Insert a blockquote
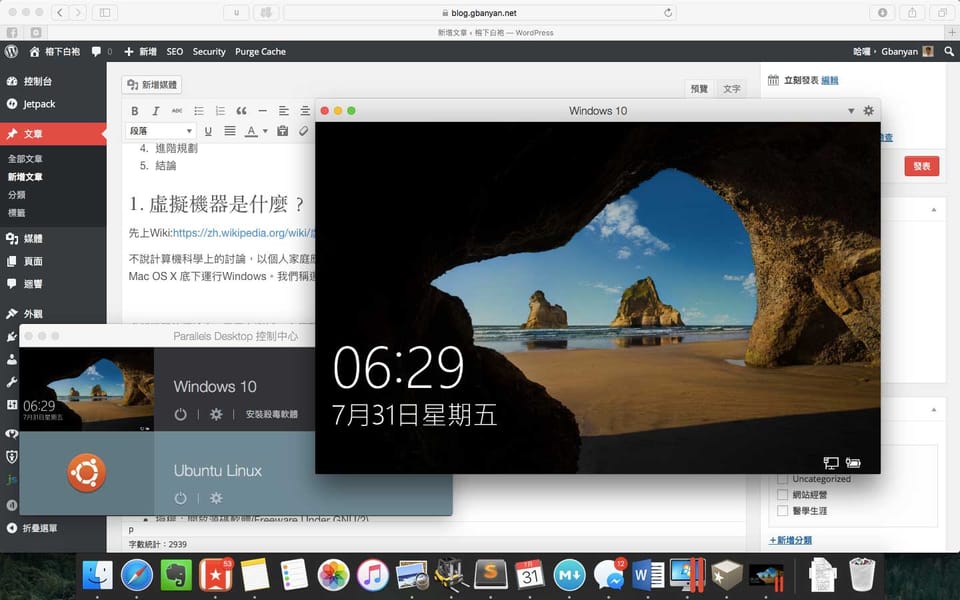This screenshot has width=960, height=600. pos(241,111)
